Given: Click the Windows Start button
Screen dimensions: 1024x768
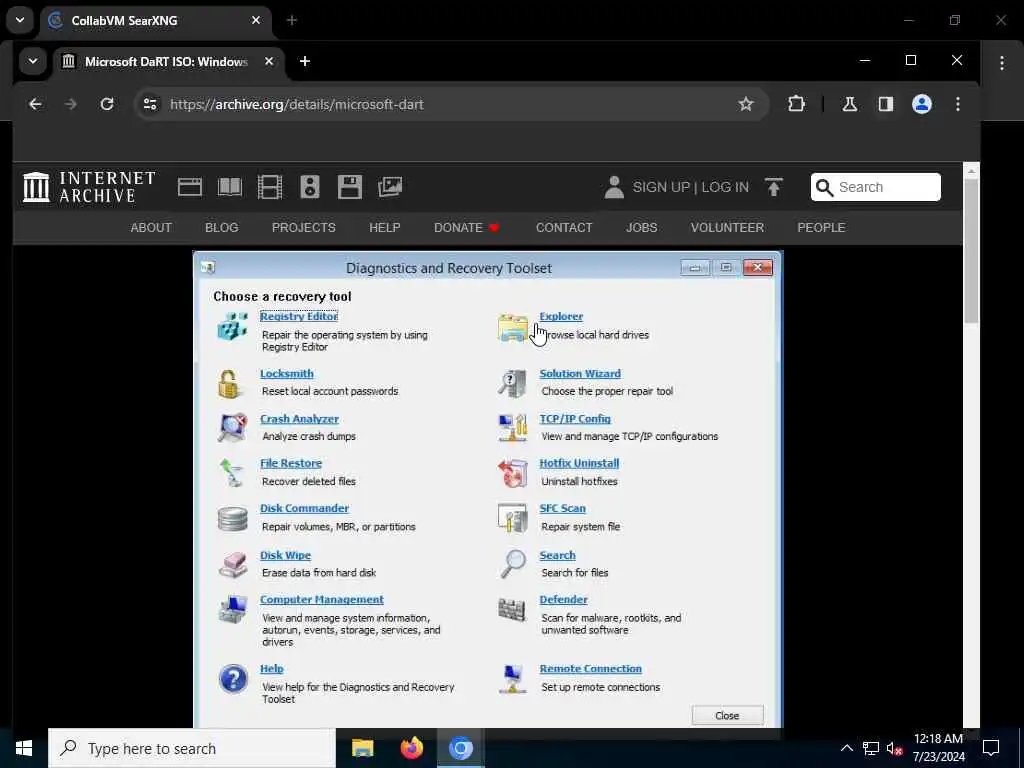Looking at the screenshot, I should pos(24,748).
